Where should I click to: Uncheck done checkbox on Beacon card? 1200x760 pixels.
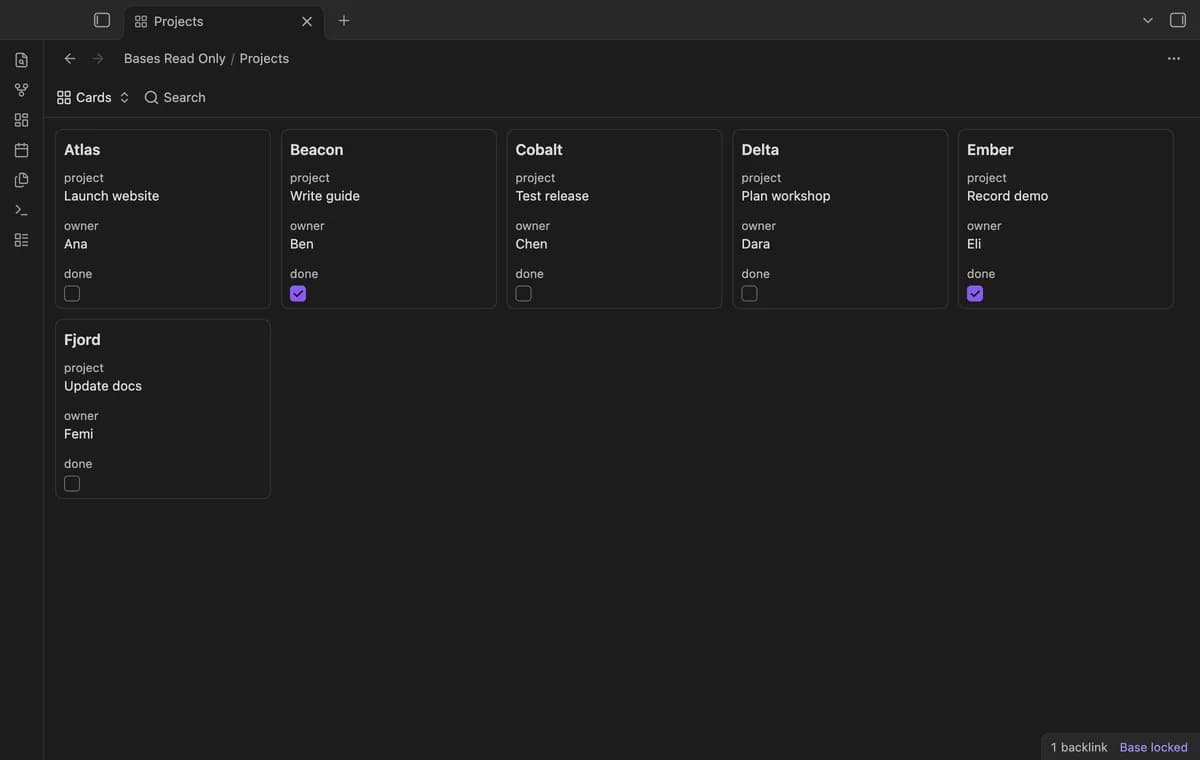pos(298,293)
